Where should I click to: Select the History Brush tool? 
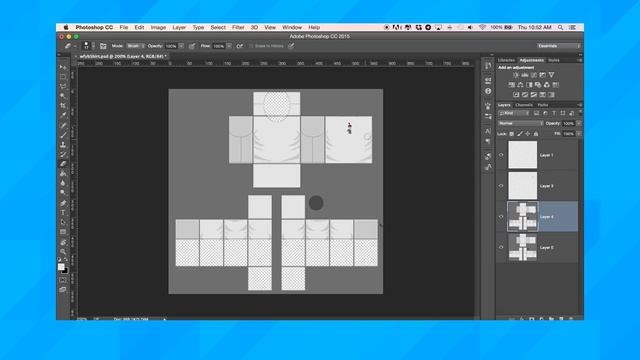(x=63, y=154)
